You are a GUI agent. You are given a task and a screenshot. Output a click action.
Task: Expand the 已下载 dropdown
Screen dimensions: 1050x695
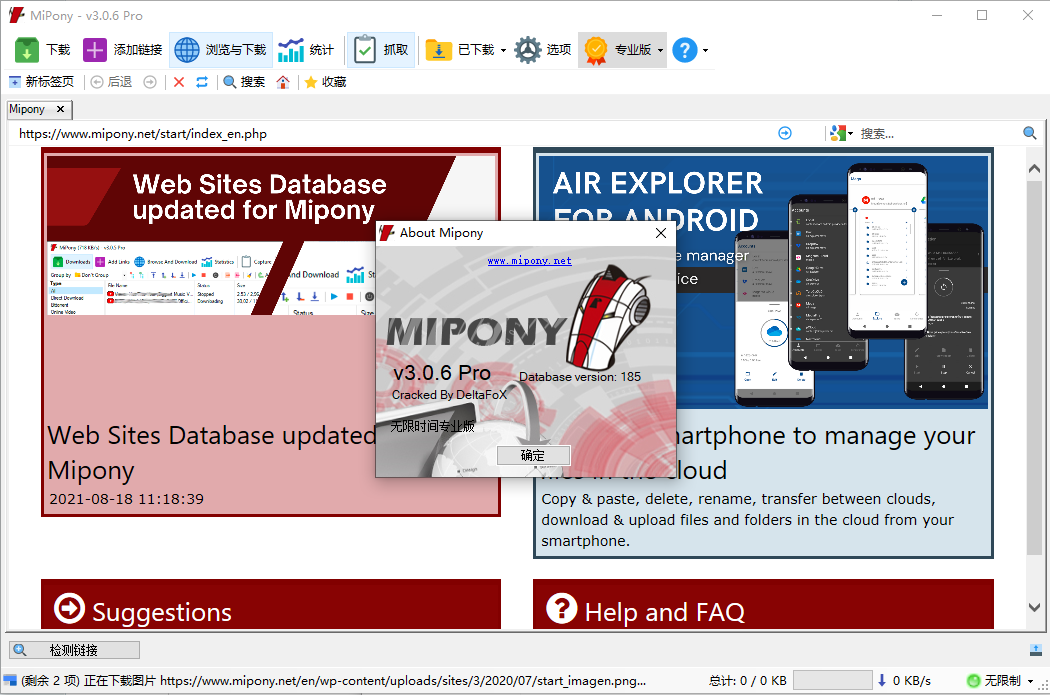tap(503, 50)
